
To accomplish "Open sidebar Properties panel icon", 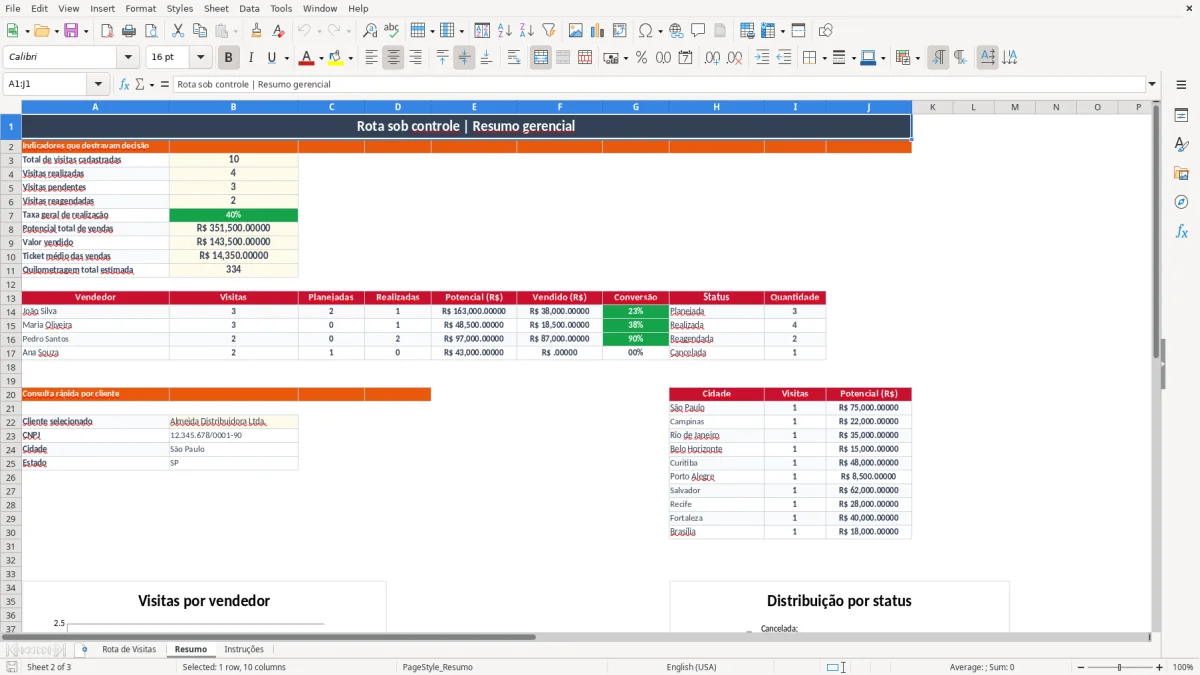I will 1181,116.
